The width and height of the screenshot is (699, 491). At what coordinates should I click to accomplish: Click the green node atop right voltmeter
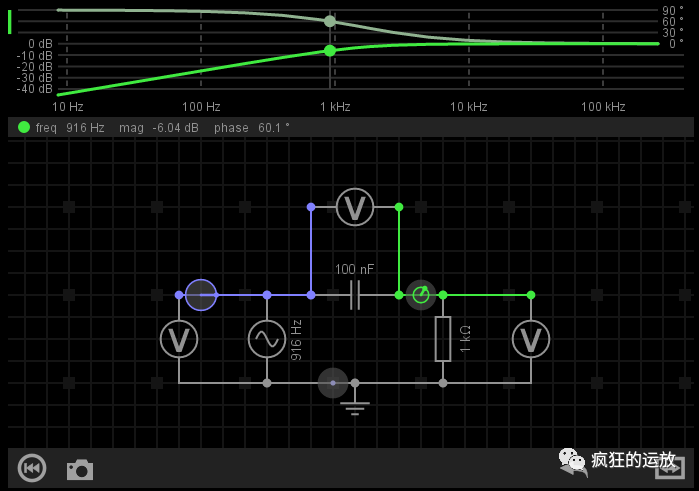pos(530,295)
